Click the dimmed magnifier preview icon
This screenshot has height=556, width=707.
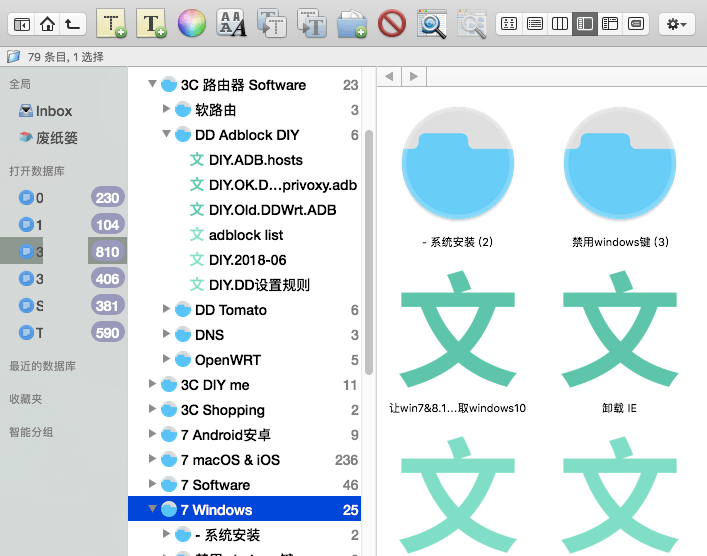point(472,23)
